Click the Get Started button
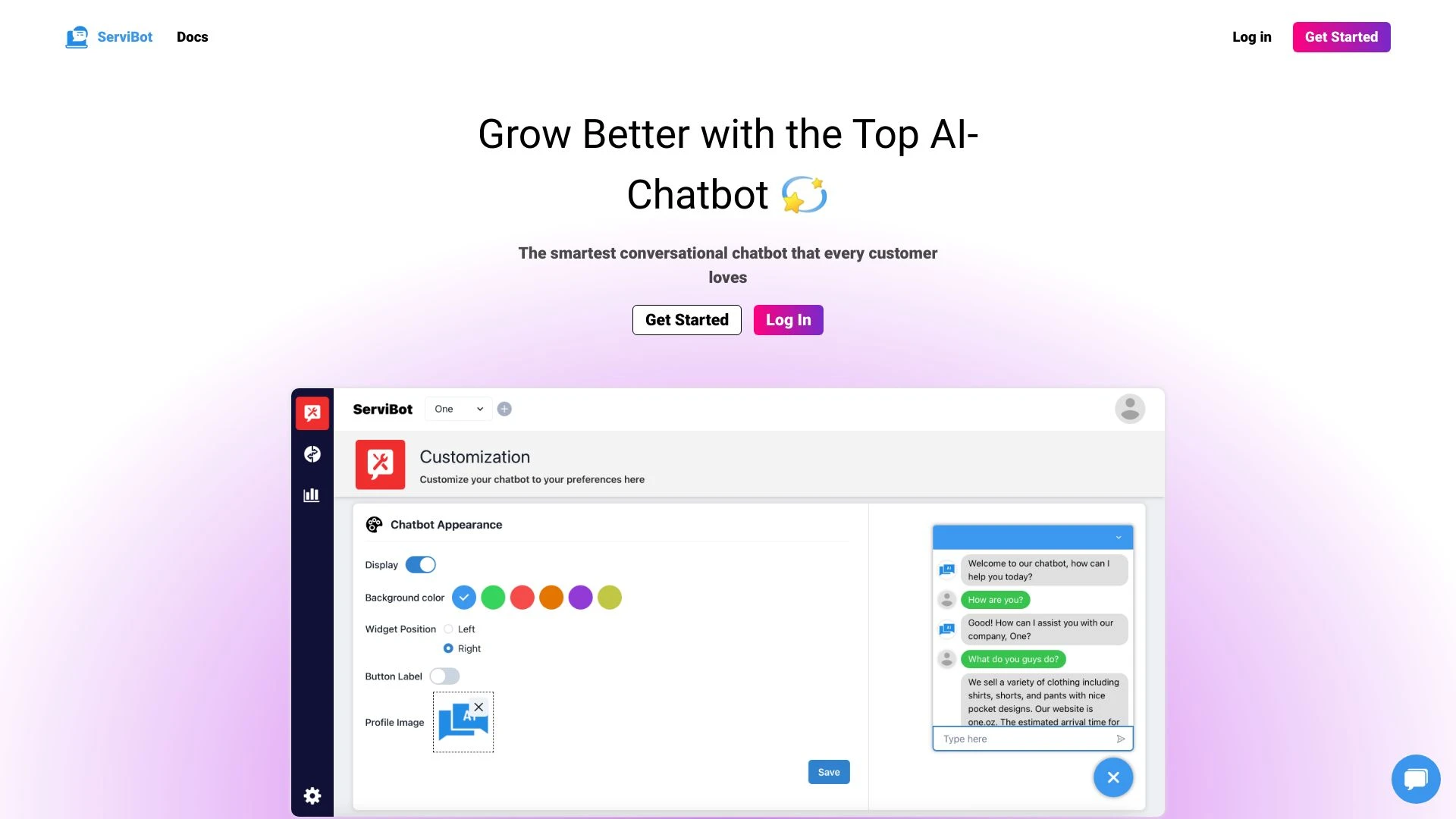Viewport: 1456px width, 819px height. [686, 319]
